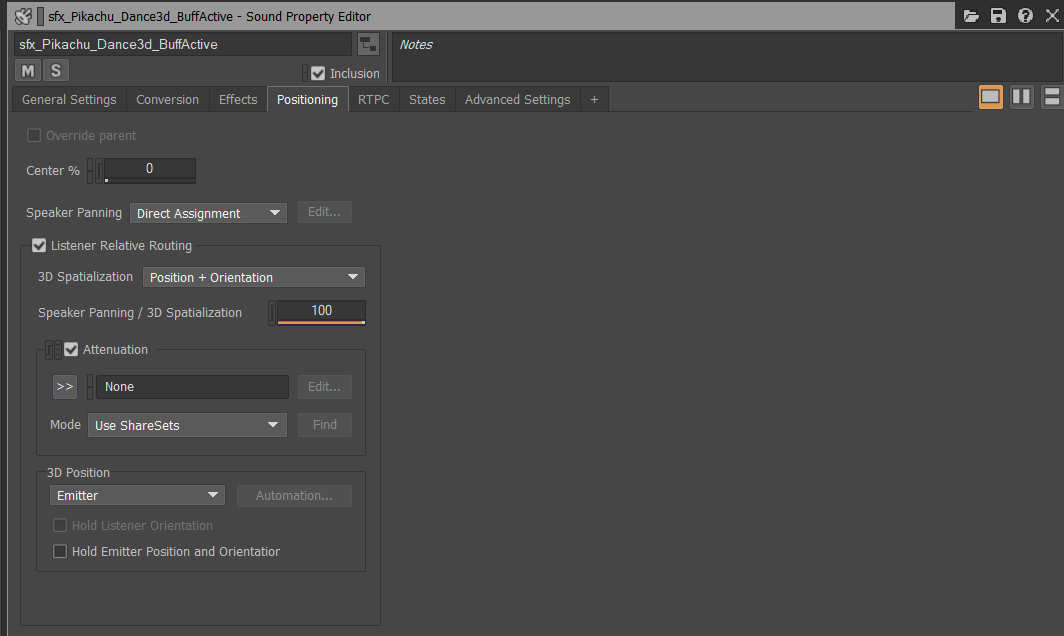Image resolution: width=1064 pixels, height=636 pixels.
Task: Click the link indicator beside Speaker Panning/3D Spatialization value
Action: [272, 313]
